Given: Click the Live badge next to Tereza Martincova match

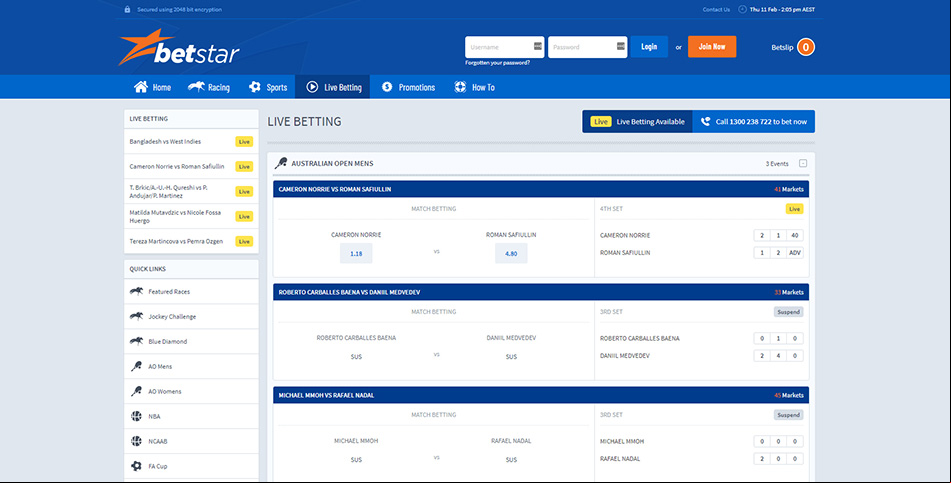Looking at the screenshot, I should tap(244, 241).
